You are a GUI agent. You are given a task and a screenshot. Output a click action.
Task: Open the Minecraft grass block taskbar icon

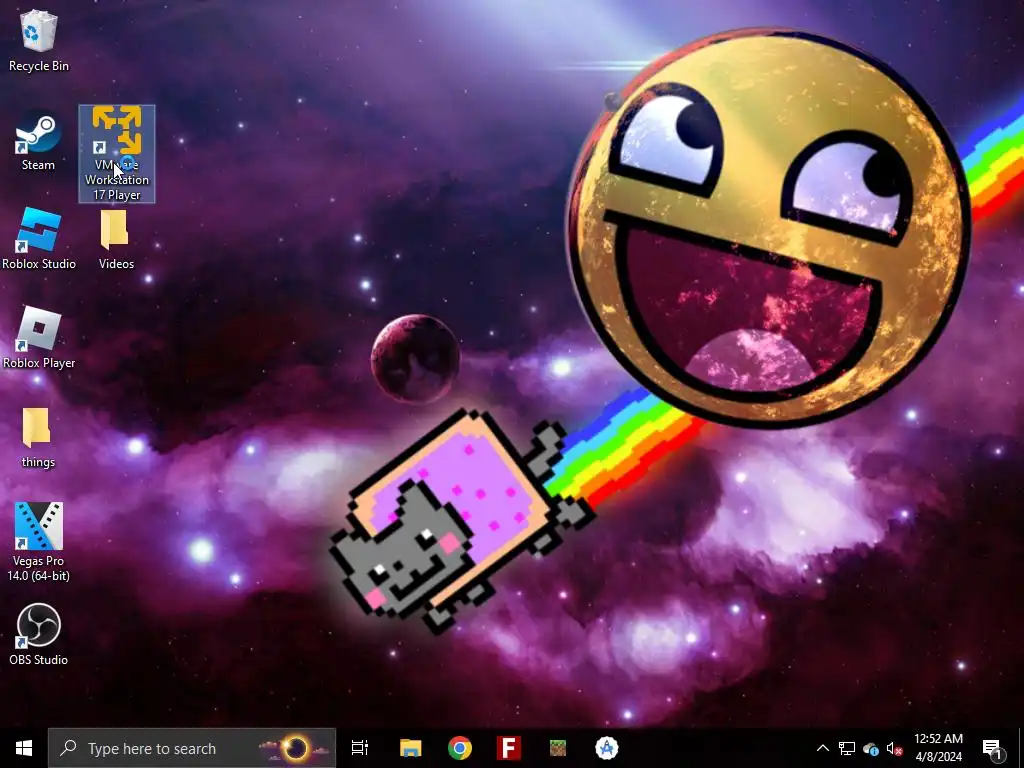558,748
